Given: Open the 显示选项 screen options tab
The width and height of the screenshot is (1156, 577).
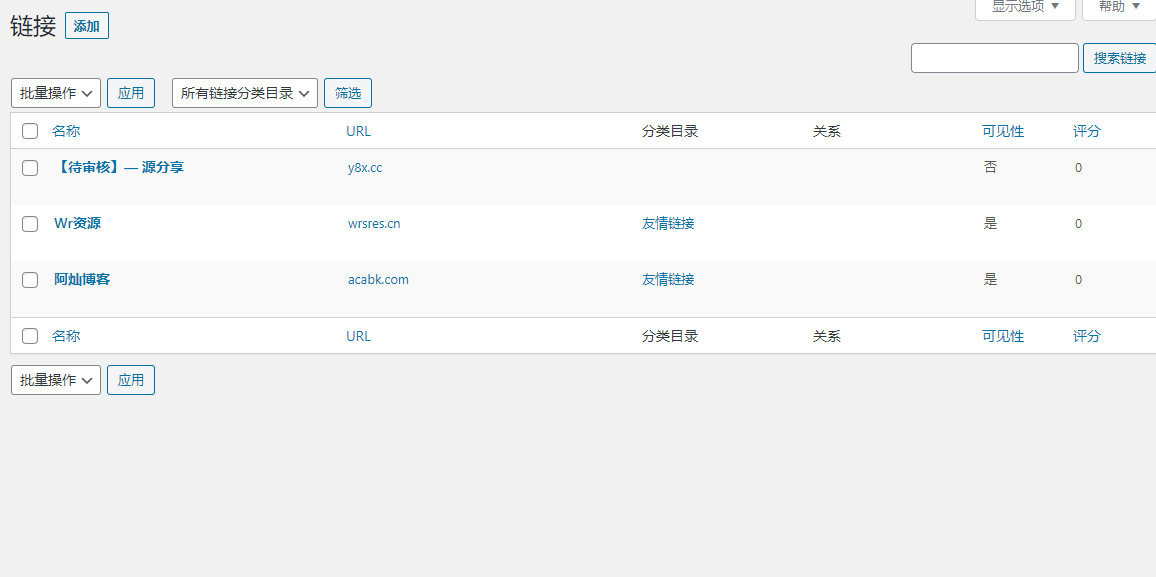Looking at the screenshot, I should click(x=1024, y=7).
